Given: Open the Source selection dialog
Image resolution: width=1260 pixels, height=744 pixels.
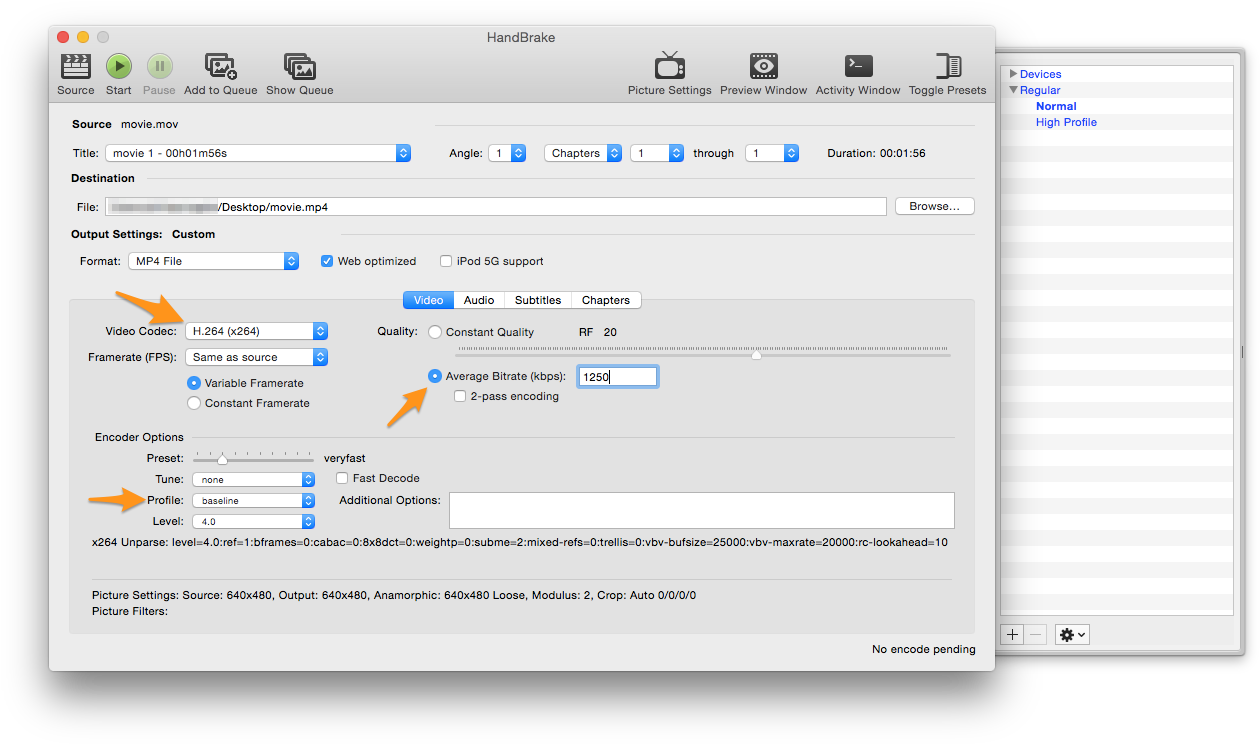Looking at the screenshot, I should (x=75, y=72).
